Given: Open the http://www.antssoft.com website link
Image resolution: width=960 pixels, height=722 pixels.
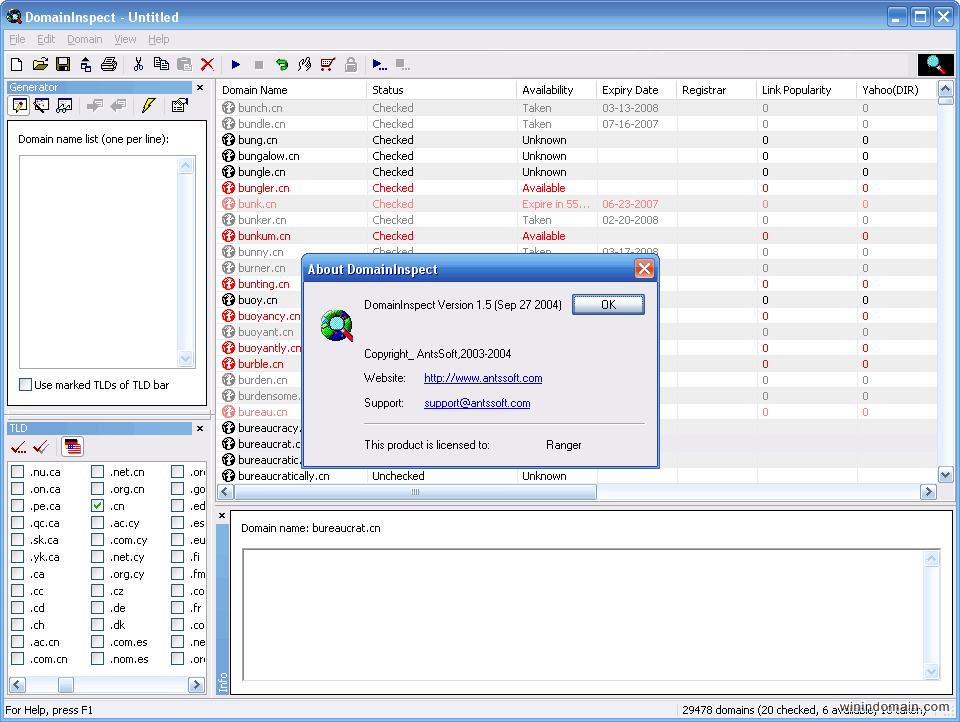Looking at the screenshot, I should (483, 378).
